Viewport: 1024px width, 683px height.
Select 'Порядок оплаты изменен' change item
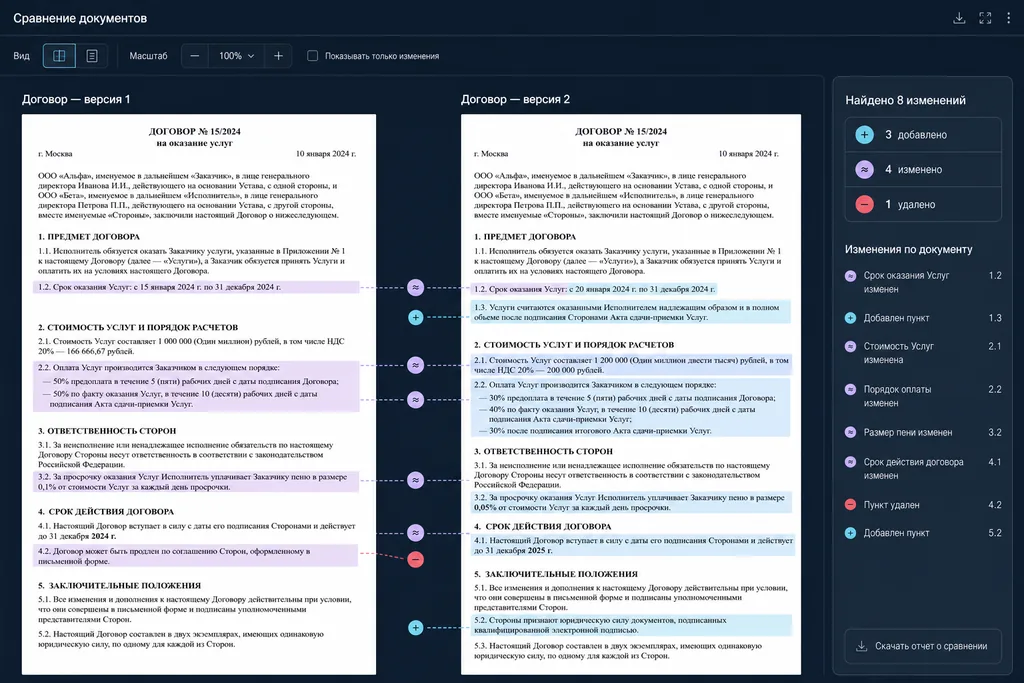point(923,396)
